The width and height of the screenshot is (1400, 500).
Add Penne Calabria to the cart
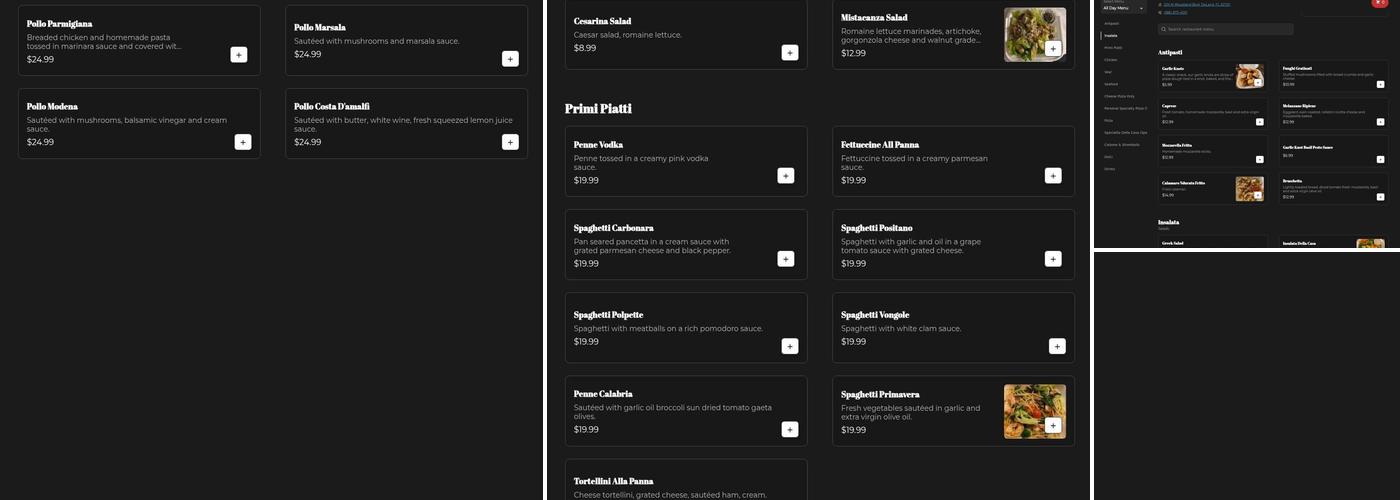tap(789, 429)
